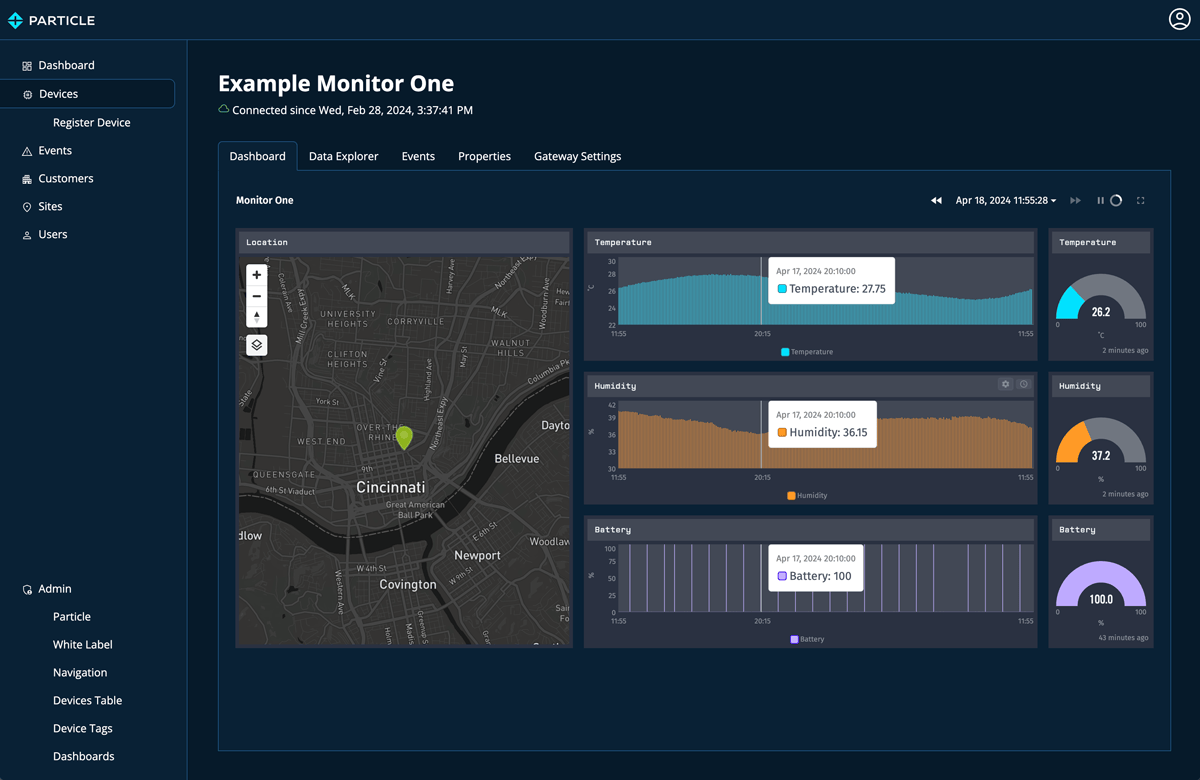Fast-forward the dashboard timeline
1200x780 pixels.
(1075, 200)
